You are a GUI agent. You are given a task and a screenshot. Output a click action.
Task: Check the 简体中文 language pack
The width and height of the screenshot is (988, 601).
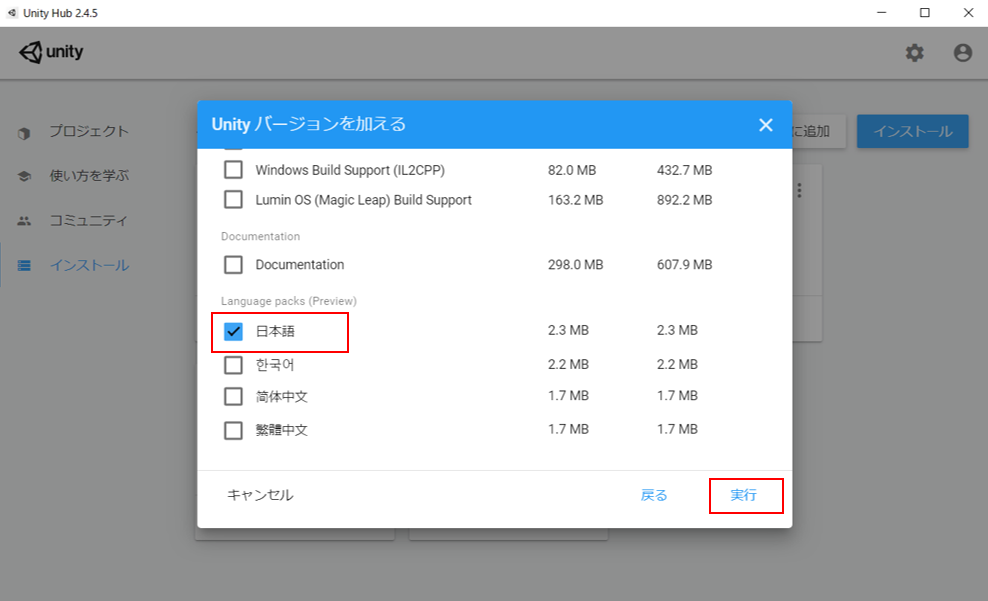pyautogui.click(x=233, y=397)
